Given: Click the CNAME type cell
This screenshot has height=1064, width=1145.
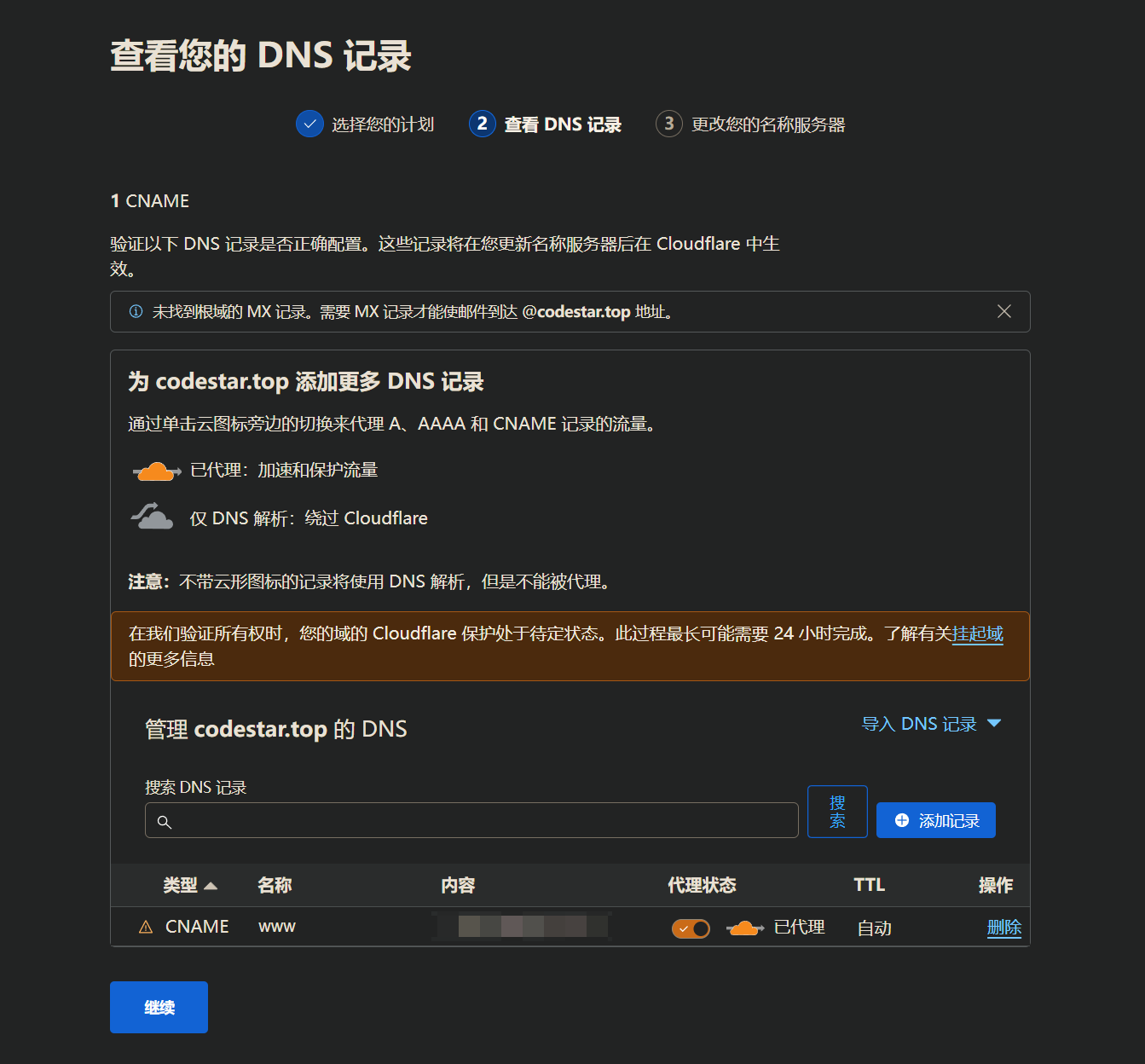Looking at the screenshot, I should point(197,927).
